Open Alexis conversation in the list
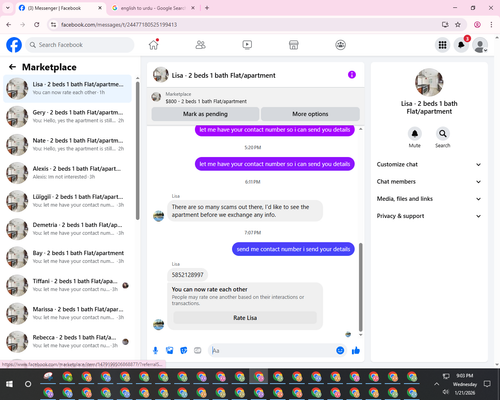 coord(68,173)
